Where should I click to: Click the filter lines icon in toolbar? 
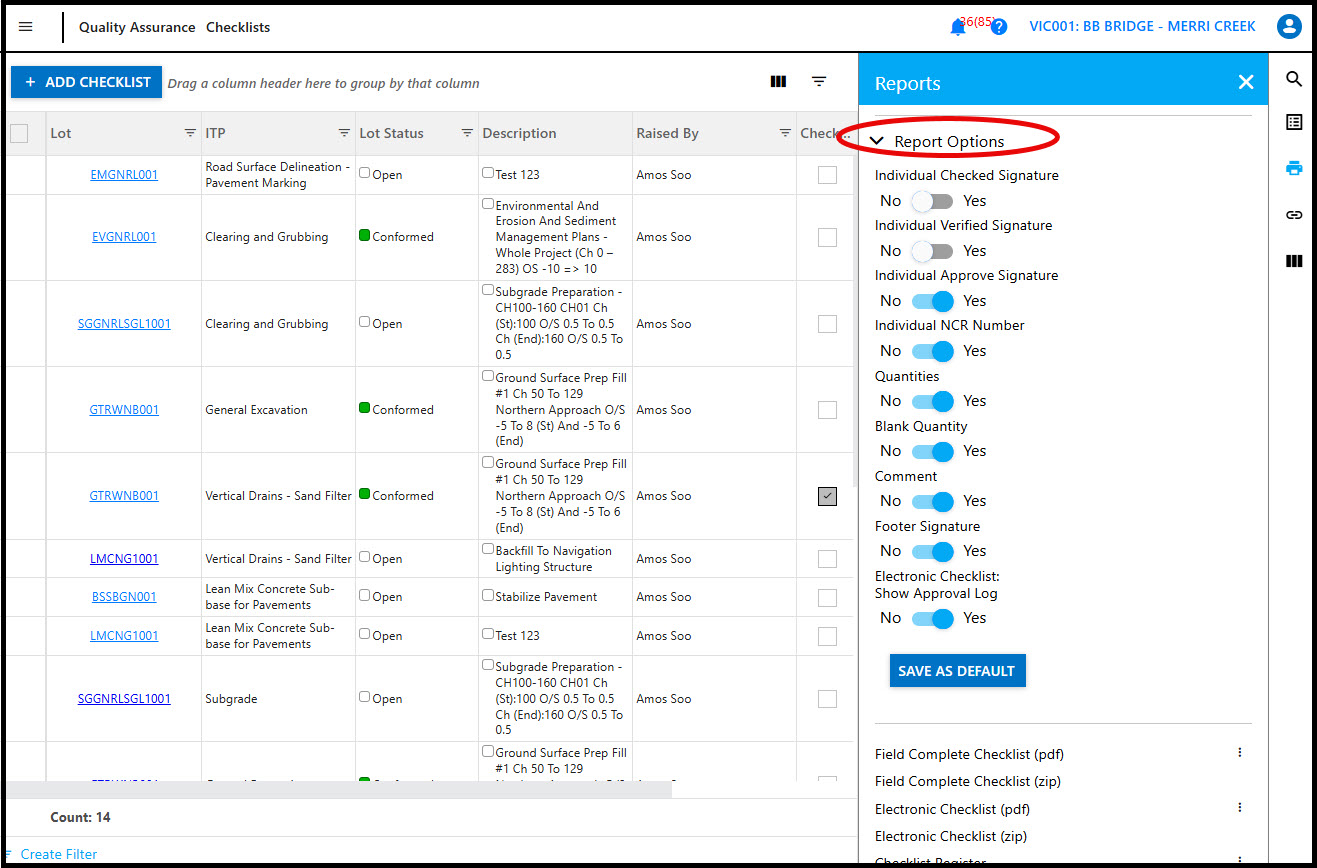819,82
